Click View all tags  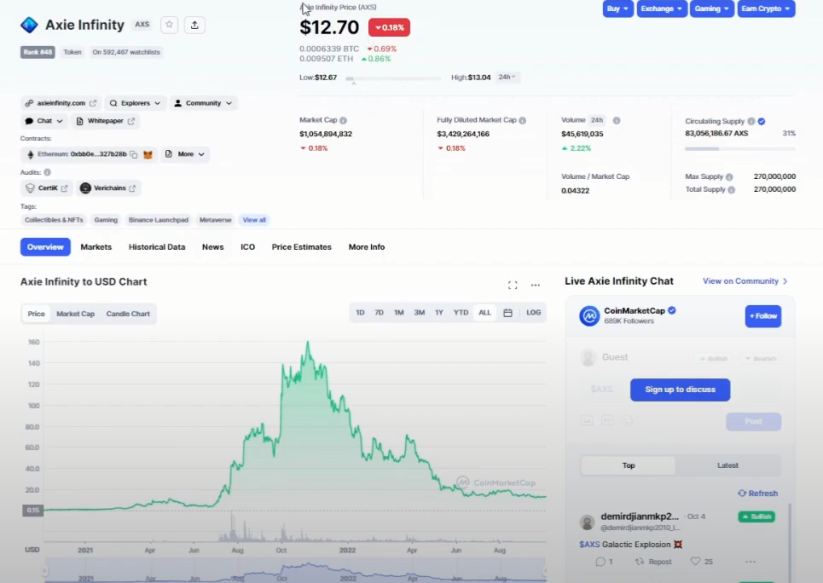254,220
